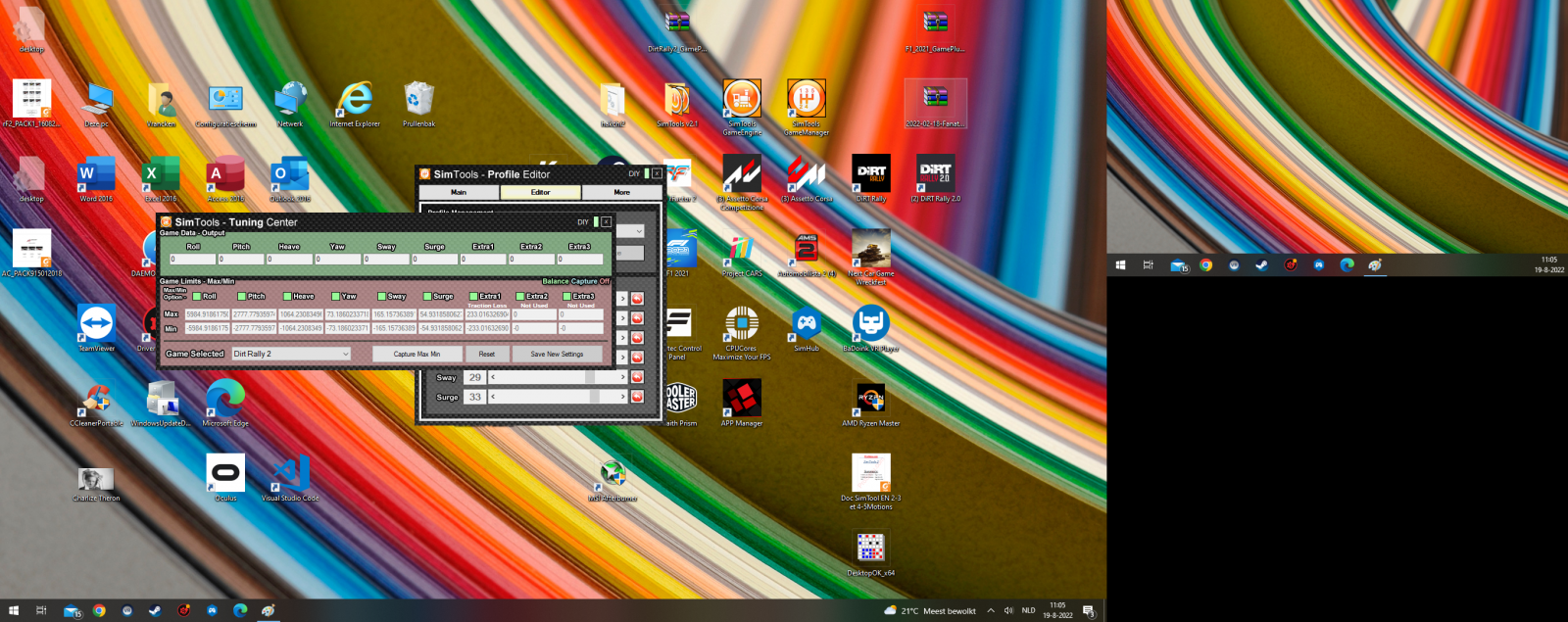Open the More tab in Profile Editor
Image resolution: width=1568 pixels, height=622 pixels.
click(x=621, y=192)
